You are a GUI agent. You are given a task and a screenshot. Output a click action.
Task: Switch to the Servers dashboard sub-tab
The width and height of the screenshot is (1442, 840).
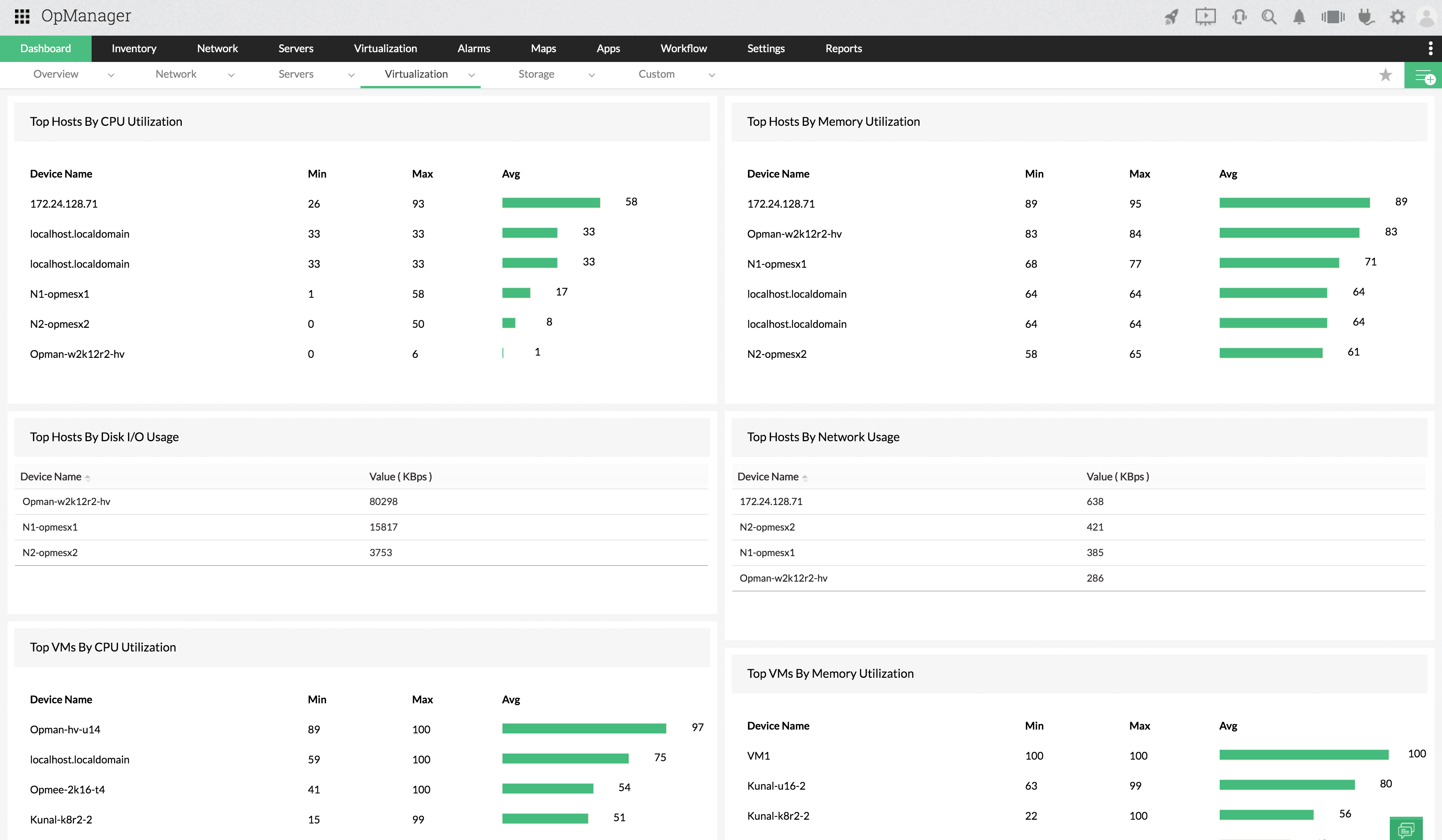[296, 74]
